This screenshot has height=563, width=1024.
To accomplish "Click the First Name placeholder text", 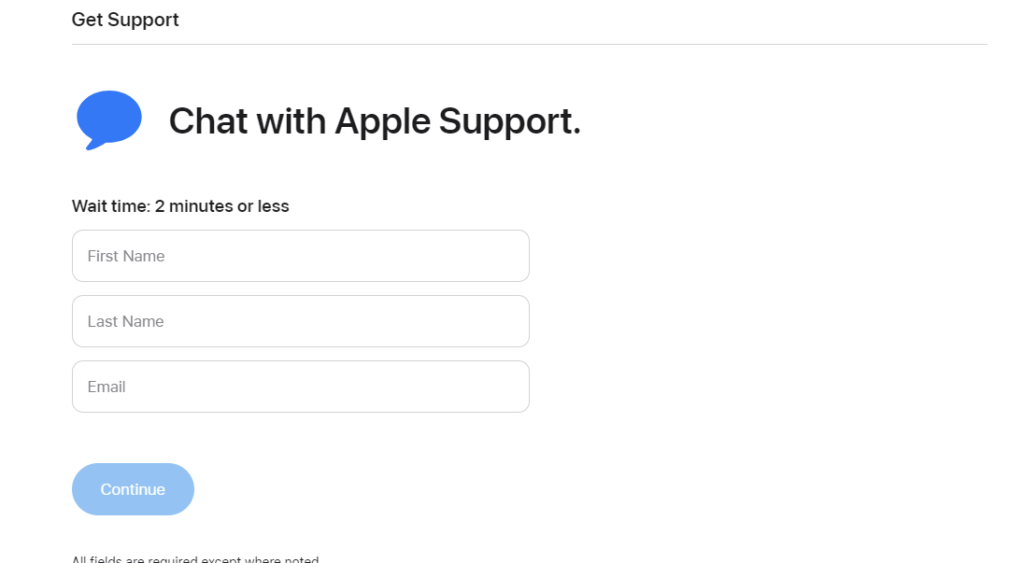I will click(126, 256).
